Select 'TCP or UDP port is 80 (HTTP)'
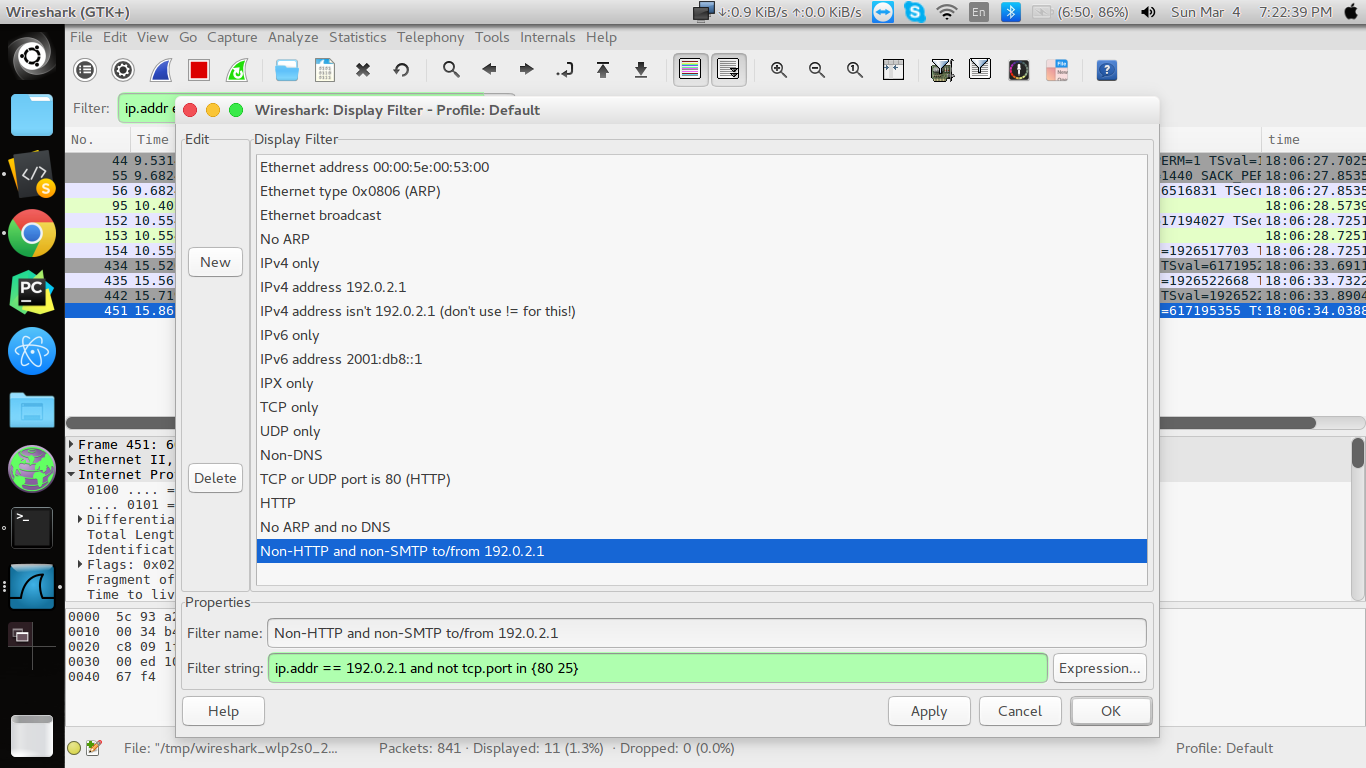Viewport: 1366px width, 768px height. pyautogui.click(x=702, y=479)
